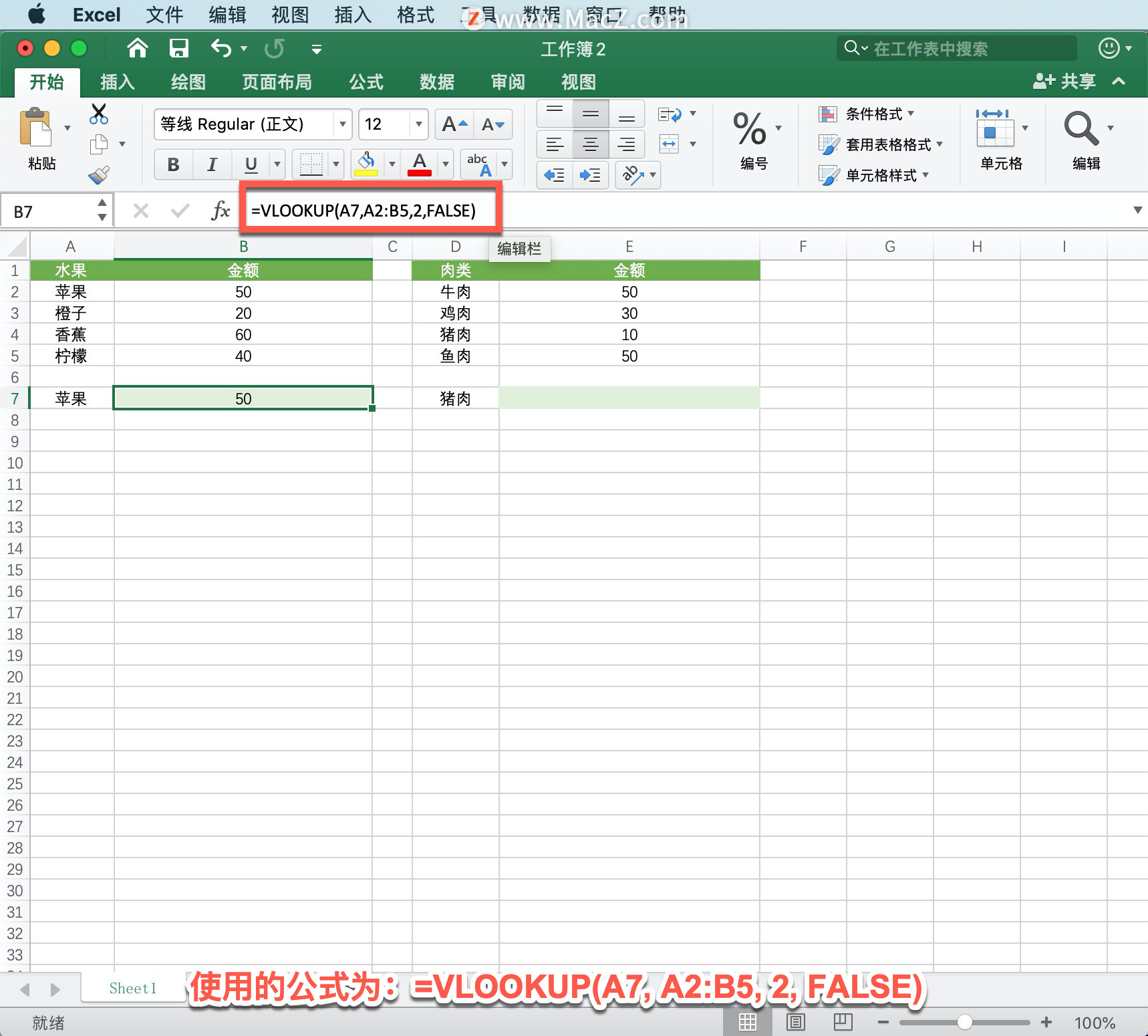This screenshot has height=1036, width=1148.
Task: Toggle align text left
Action: click(555, 144)
